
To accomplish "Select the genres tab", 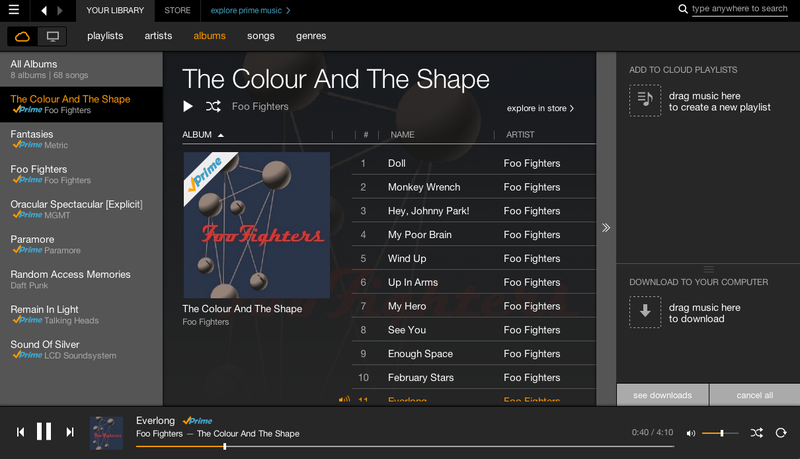I will [x=311, y=36].
